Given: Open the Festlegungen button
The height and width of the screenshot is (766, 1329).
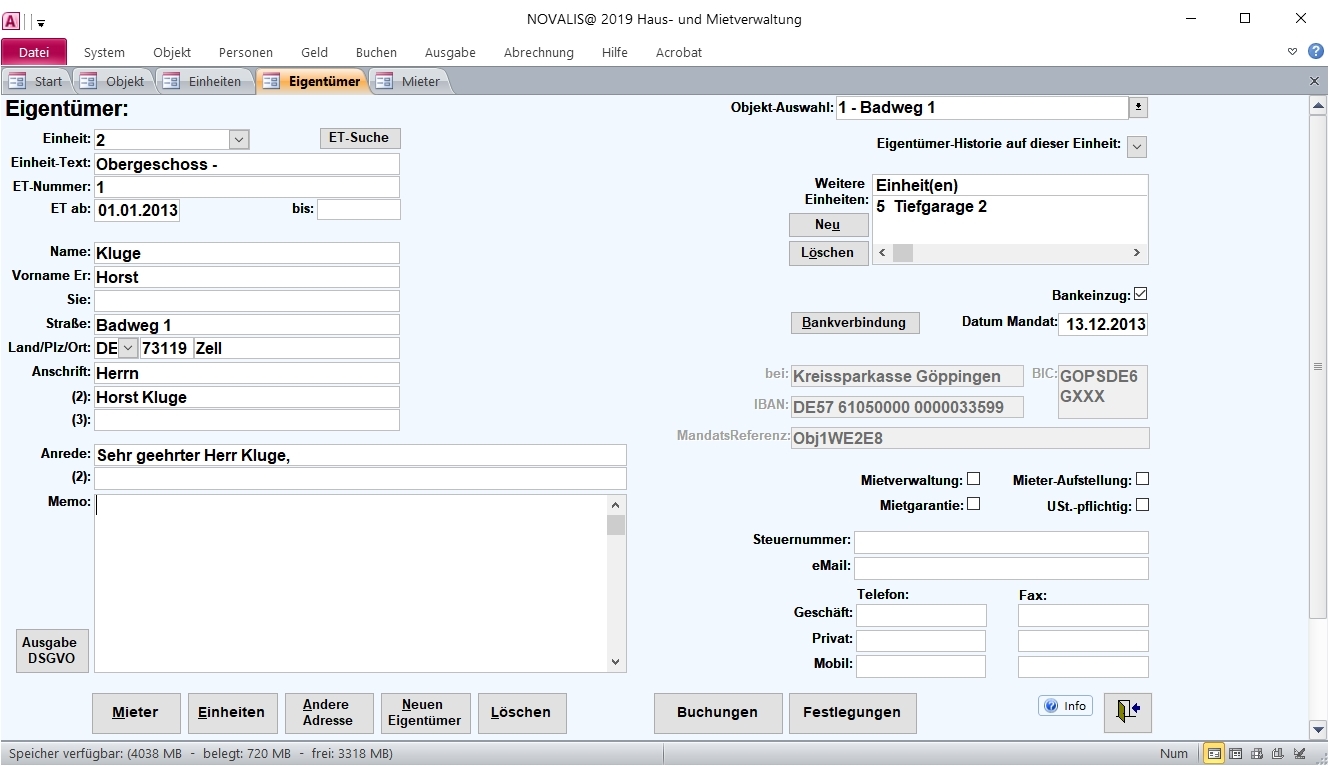Looking at the screenshot, I should [852, 713].
